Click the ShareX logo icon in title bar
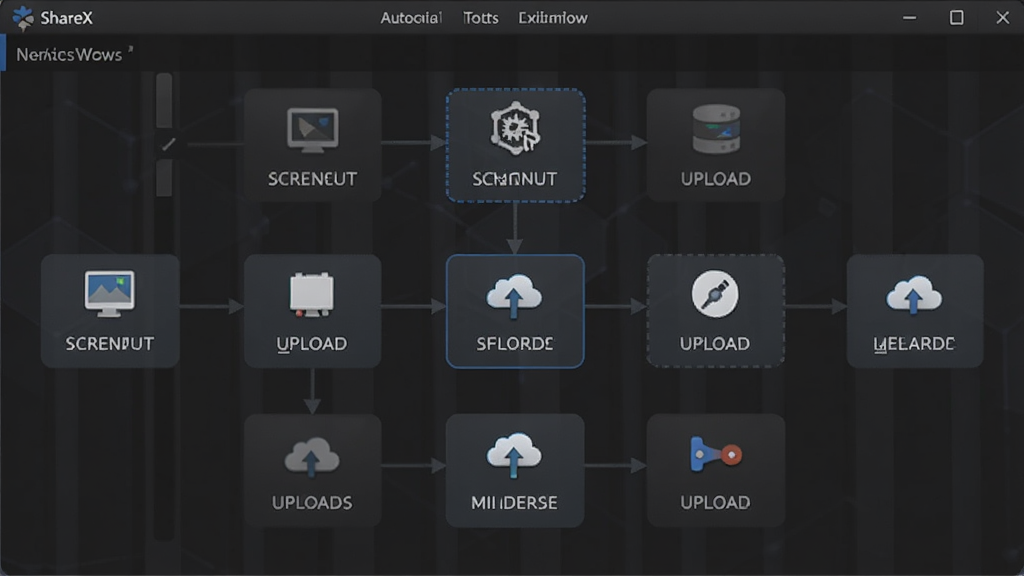1024x576 pixels. (x=23, y=18)
